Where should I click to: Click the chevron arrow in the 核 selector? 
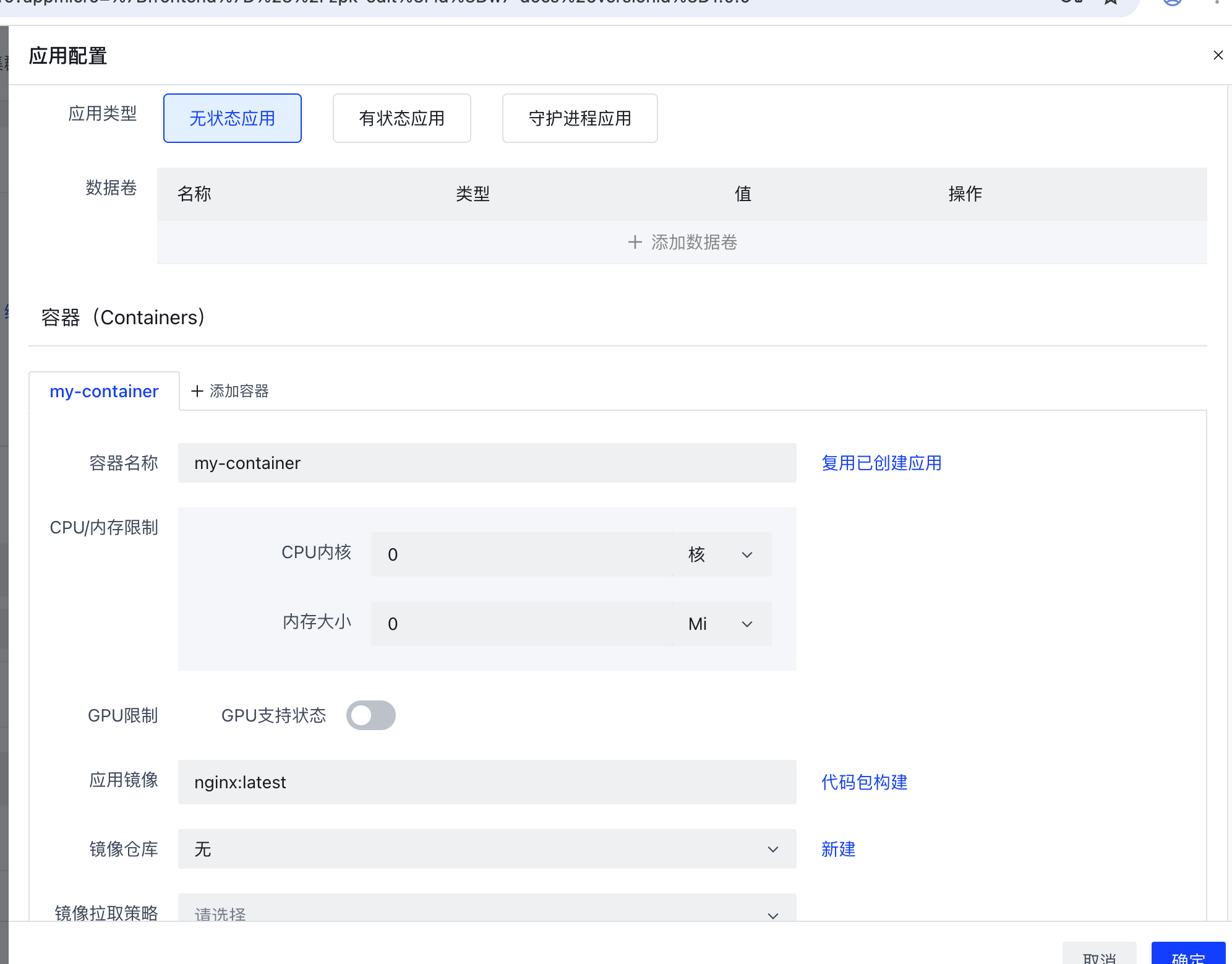[x=747, y=555]
